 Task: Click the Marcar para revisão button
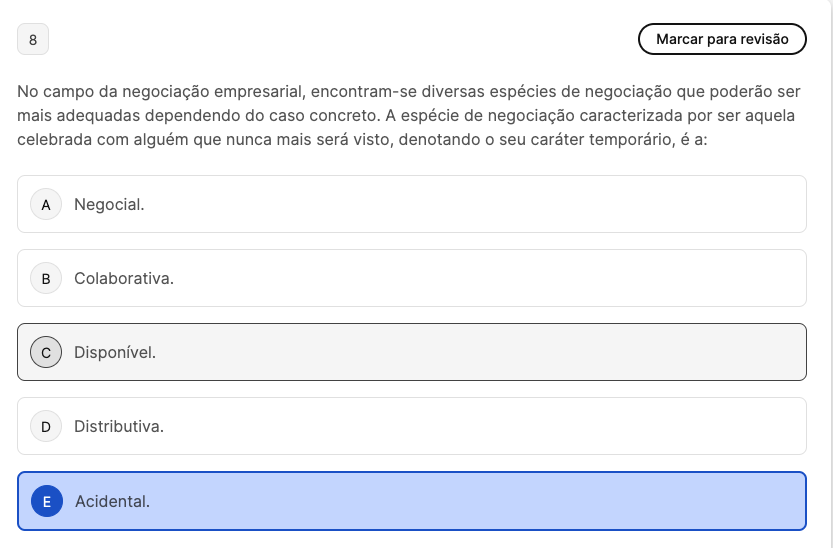tap(722, 39)
